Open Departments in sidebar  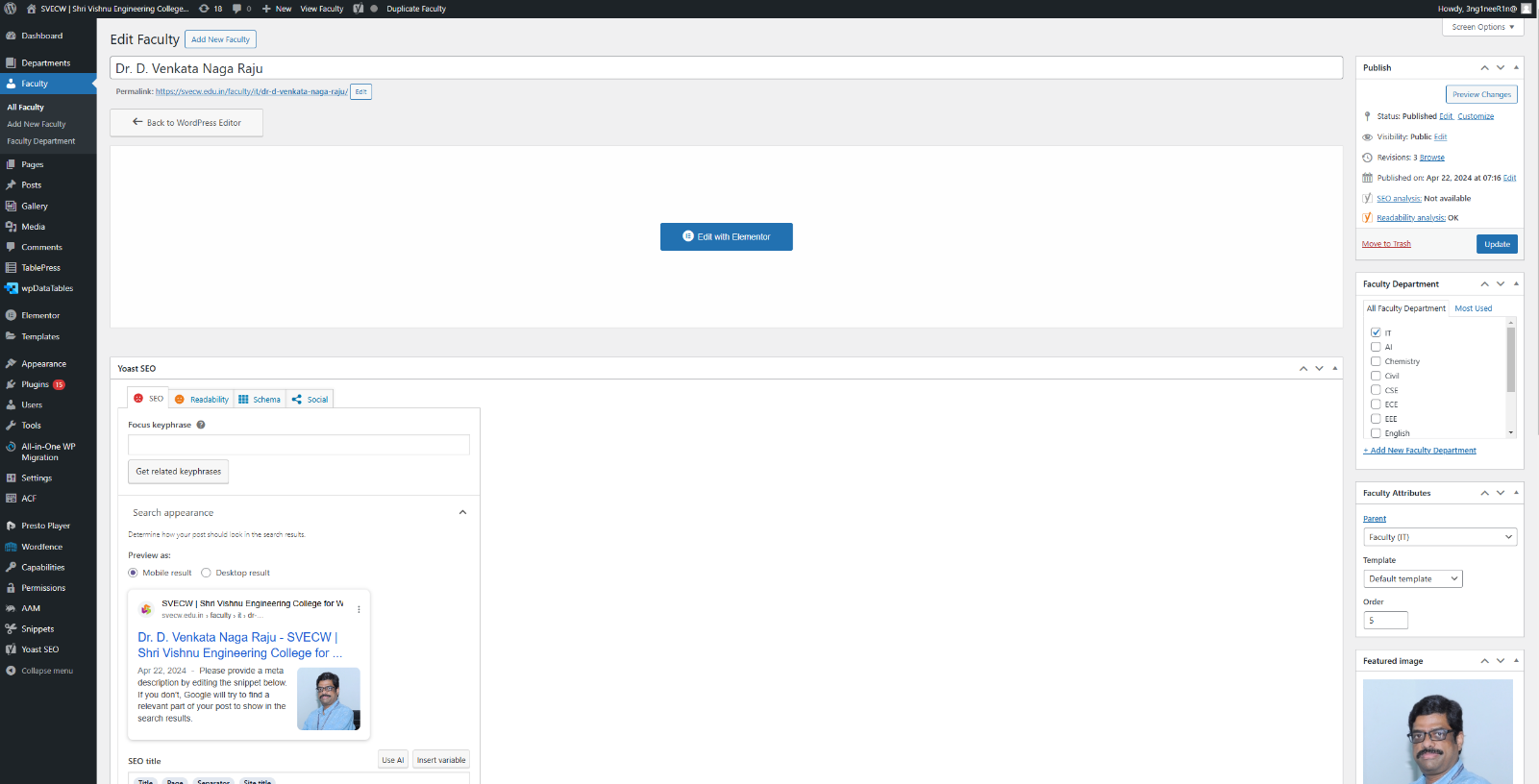pos(48,62)
